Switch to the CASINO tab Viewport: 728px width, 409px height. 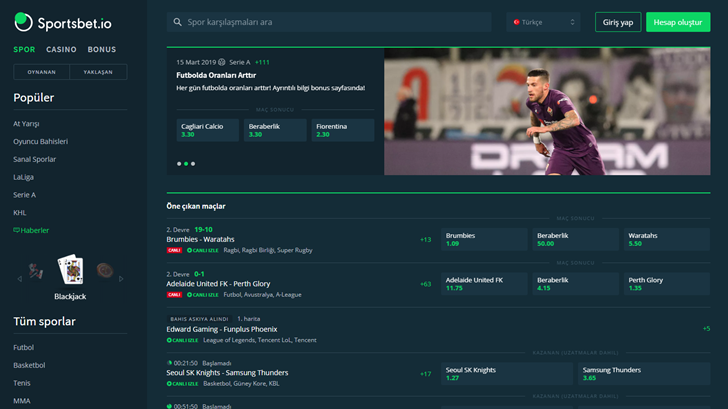pyautogui.click(x=61, y=49)
